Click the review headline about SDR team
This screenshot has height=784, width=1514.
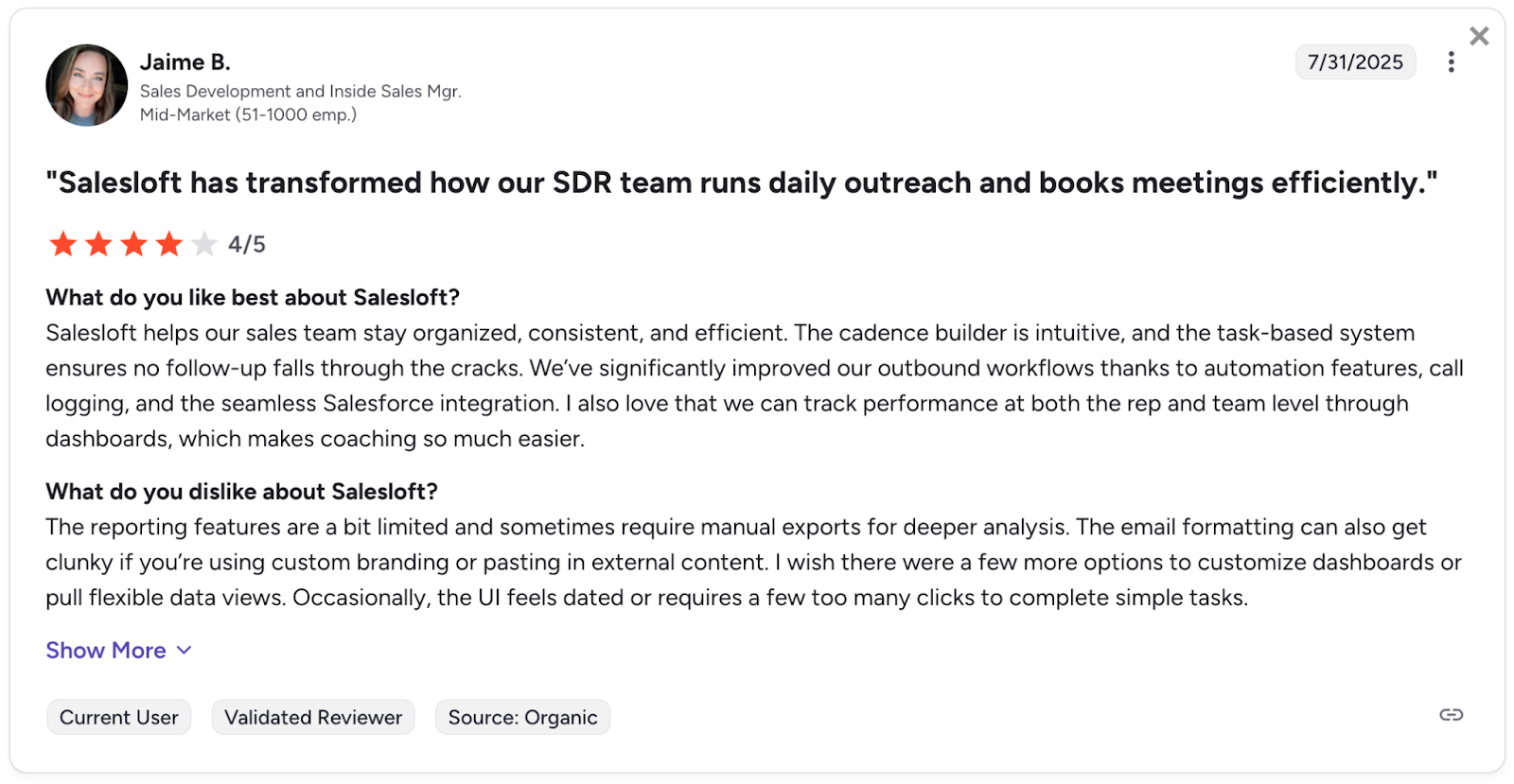(741, 183)
